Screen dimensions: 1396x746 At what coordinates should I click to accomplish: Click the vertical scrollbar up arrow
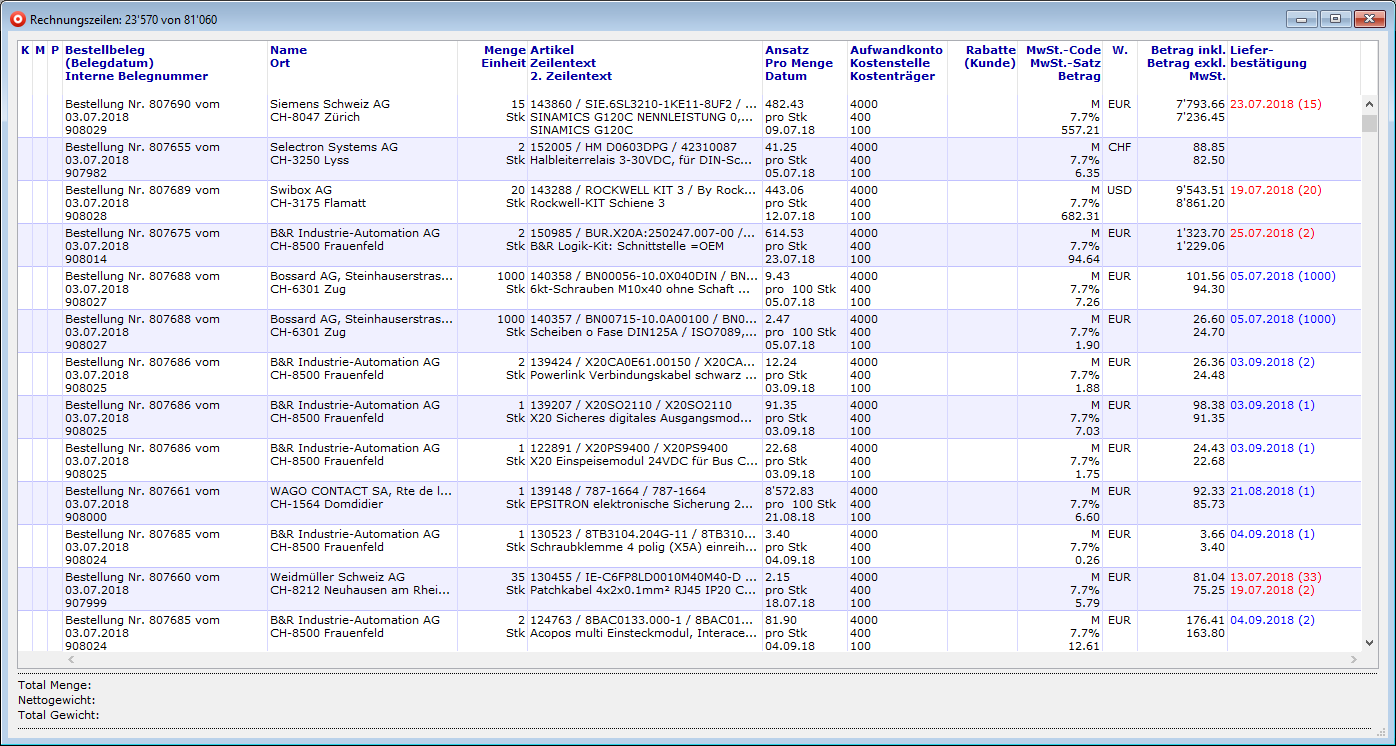pyautogui.click(x=1369, y=103)
